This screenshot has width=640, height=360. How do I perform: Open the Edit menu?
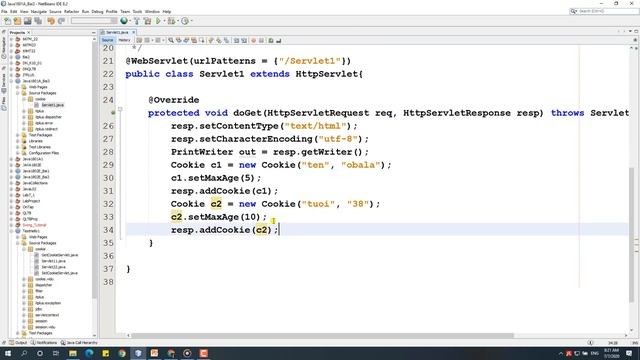pos(13,11)
